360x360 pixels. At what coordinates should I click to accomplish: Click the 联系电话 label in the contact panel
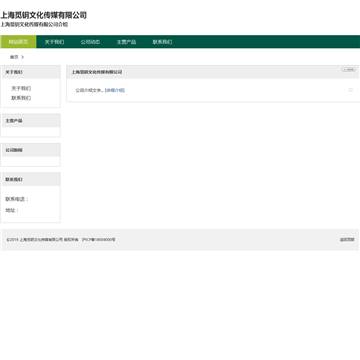(17, 199)
